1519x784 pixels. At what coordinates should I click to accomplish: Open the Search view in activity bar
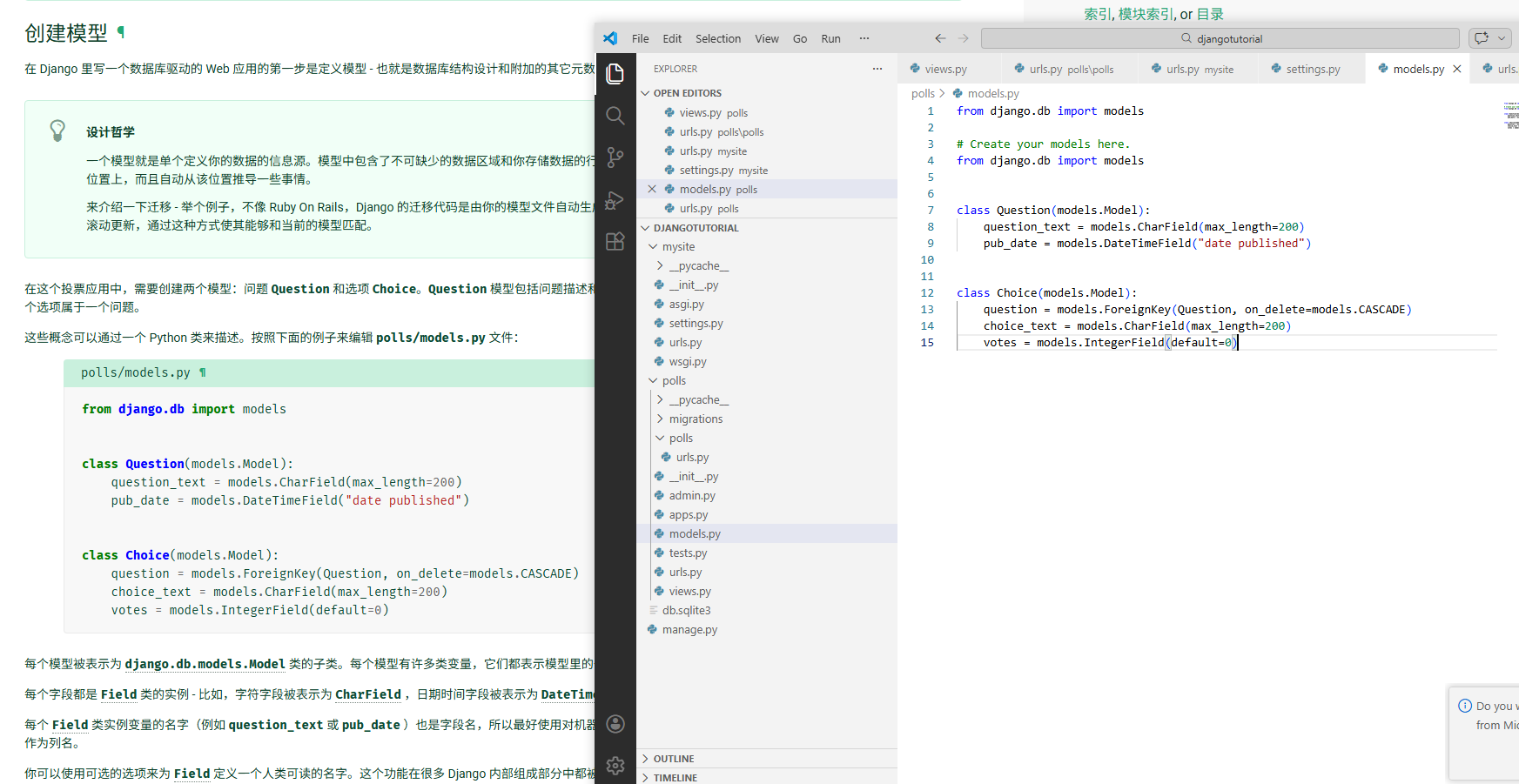click(615, 116)
